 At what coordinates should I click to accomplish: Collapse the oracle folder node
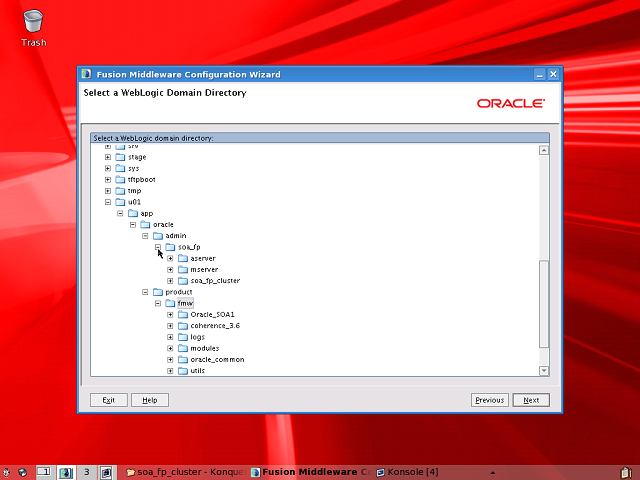[x=133, y=224]
